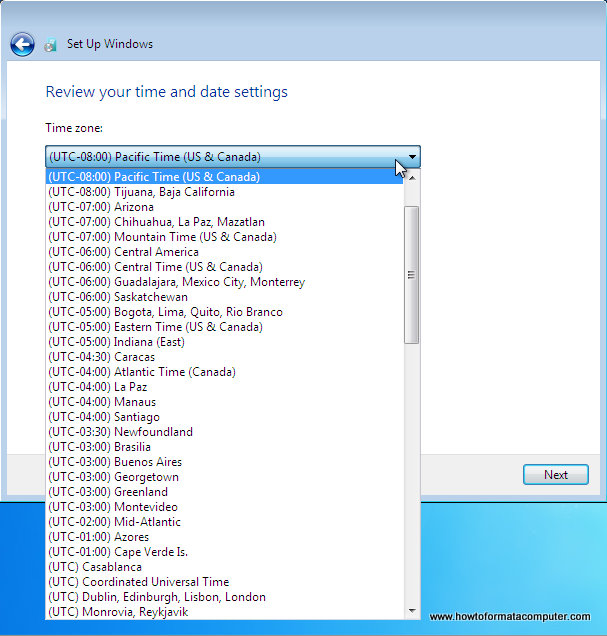Select the Brasilia time zone
Viewport: 607px width, 636px height.
pos(225,447)
